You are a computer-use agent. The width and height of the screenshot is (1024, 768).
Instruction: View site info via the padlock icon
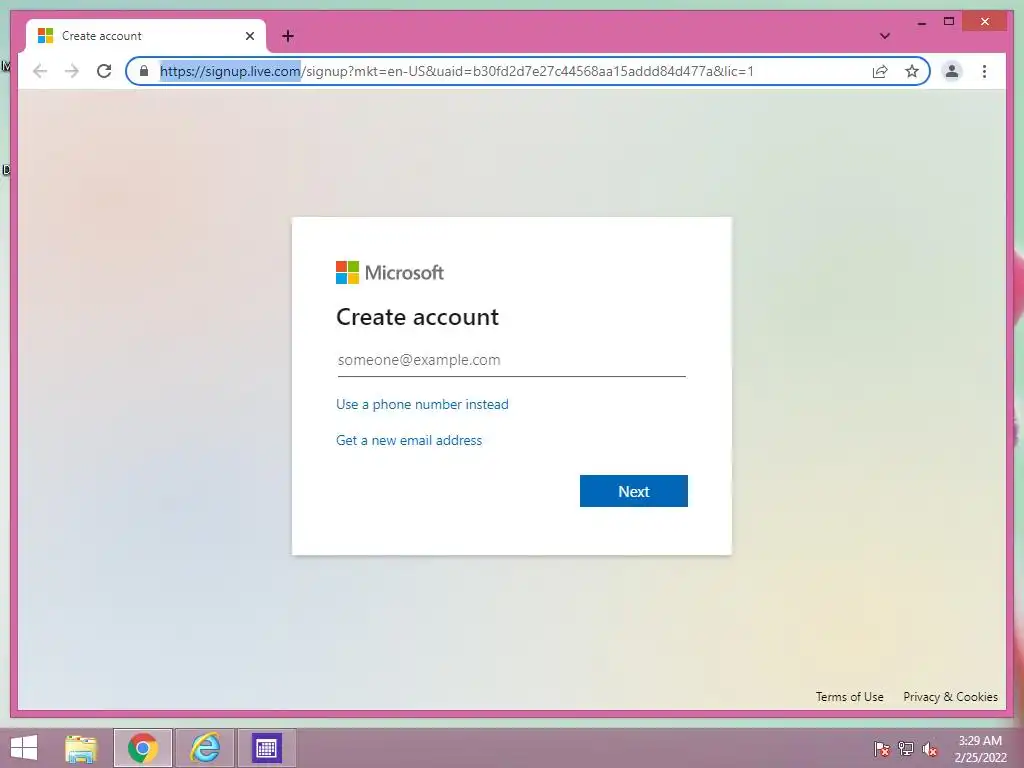(144, 71)
